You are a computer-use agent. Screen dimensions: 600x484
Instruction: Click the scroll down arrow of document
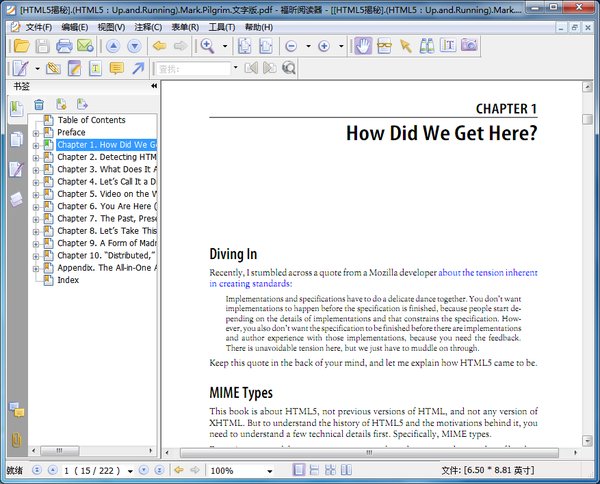click(587, 440)
